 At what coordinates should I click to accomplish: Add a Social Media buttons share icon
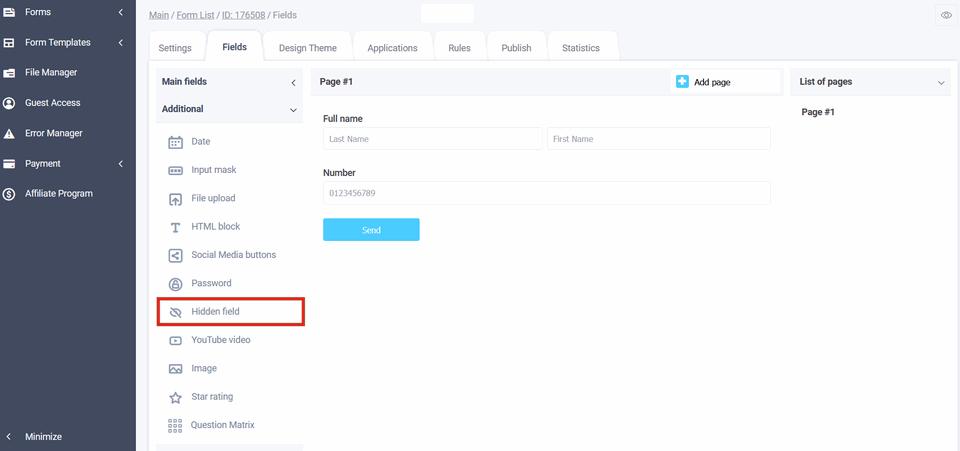click(x=175, y=255)
